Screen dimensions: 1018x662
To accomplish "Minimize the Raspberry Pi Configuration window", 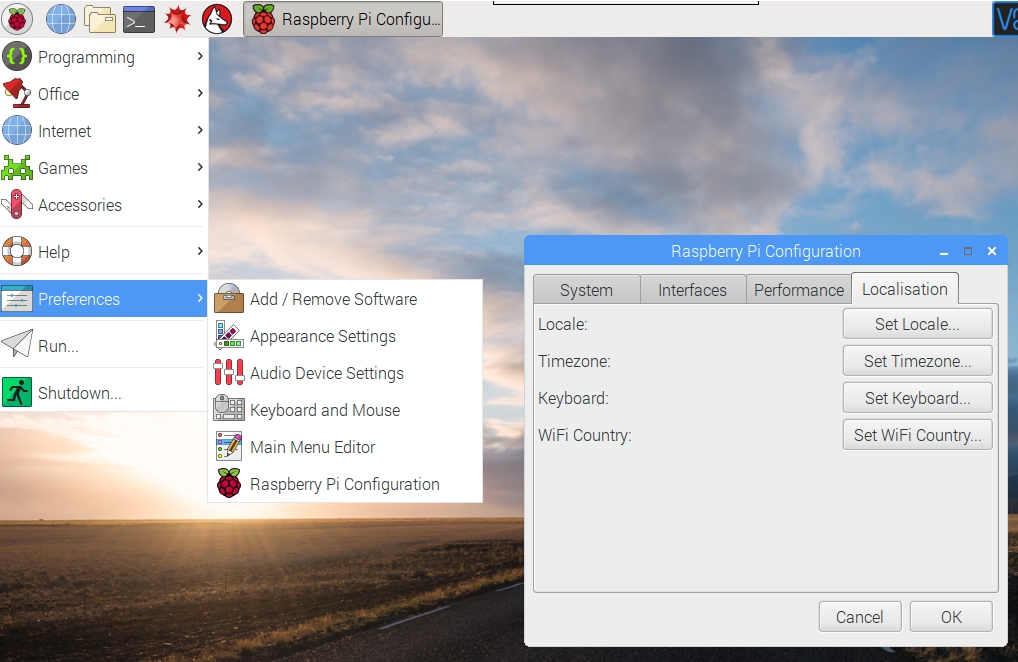I will click(944, 252).
